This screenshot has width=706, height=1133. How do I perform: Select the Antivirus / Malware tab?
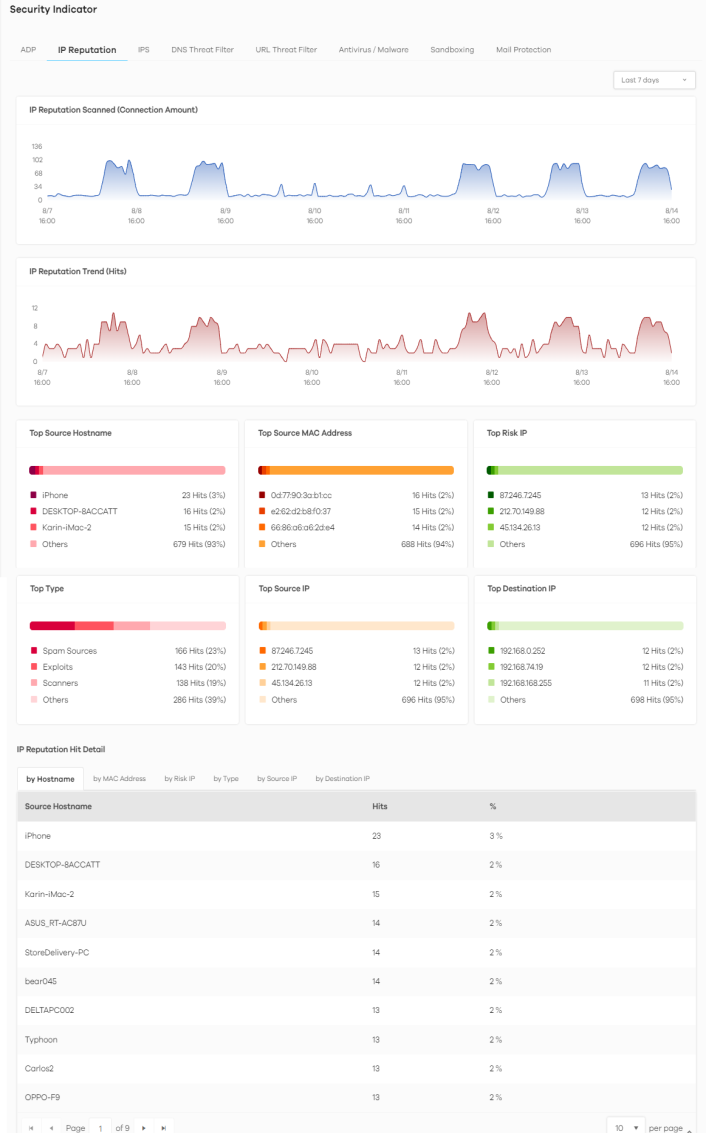tap(373, 49)
